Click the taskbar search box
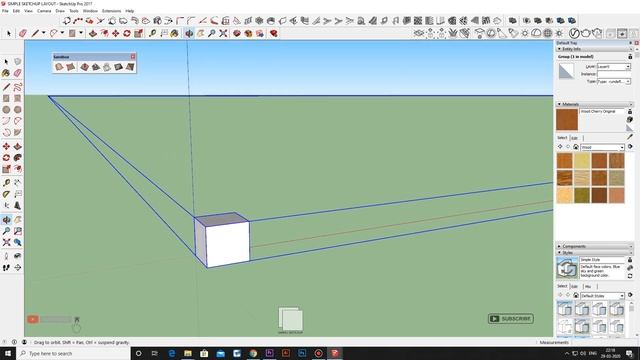 pos(73,353)
